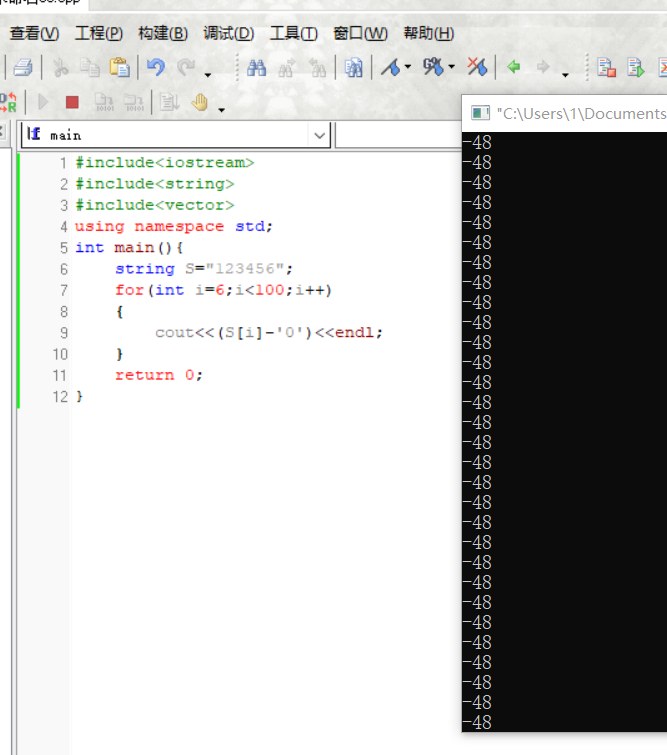Open the 调试(D) menu
This screenshot has height=755, width=667.
[x=228, y=33]
